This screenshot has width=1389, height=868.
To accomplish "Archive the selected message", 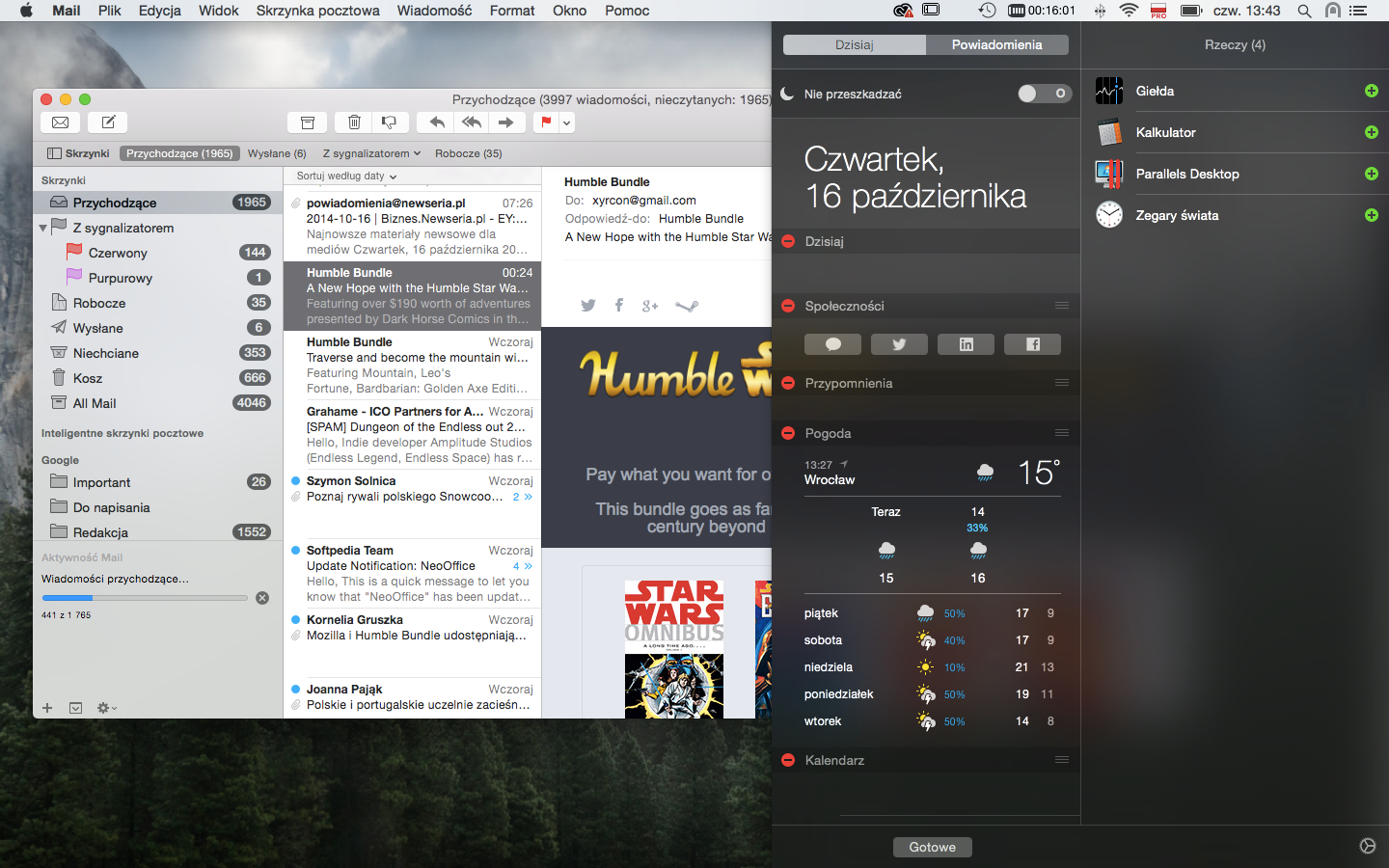I will coord(308,122).
